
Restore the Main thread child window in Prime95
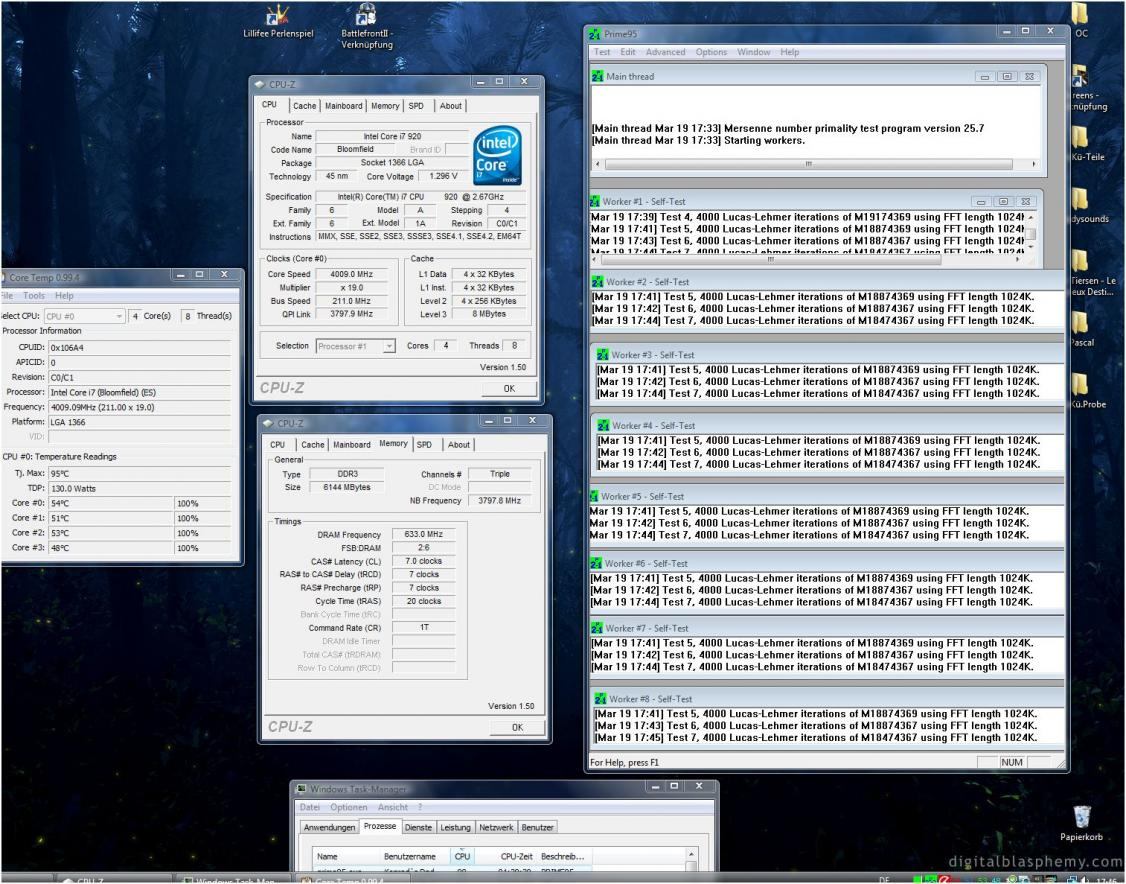click(x=1007, y=76)
